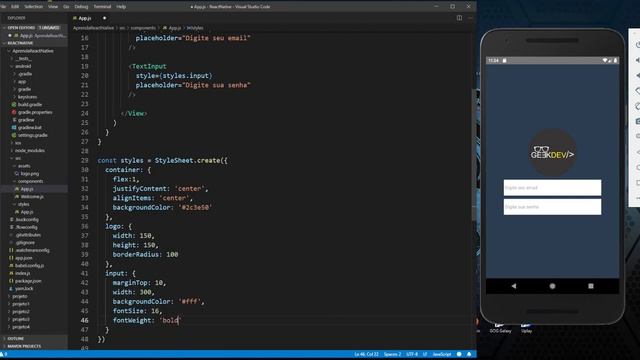Click the GeekDev logo in the emulator
Image resolution: width=640 pixels, height=360 pixels.
tap(552, 153)
